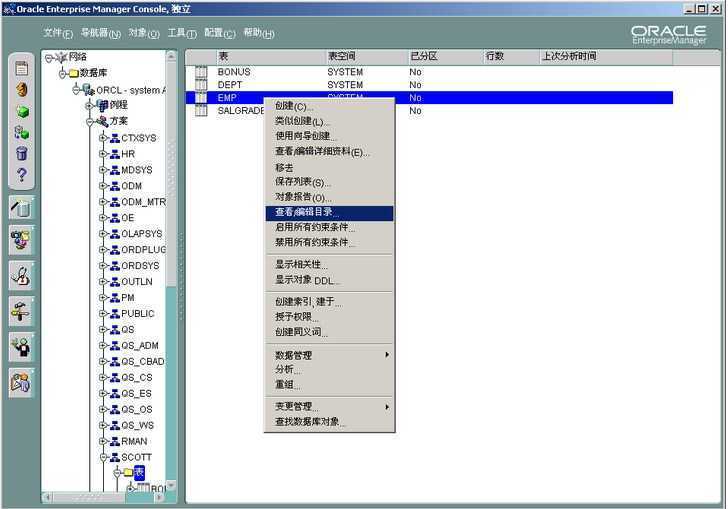The image size is (728, 509).
Task: Choose 显示对象 DDL in context menu
Action: (329, 280)
